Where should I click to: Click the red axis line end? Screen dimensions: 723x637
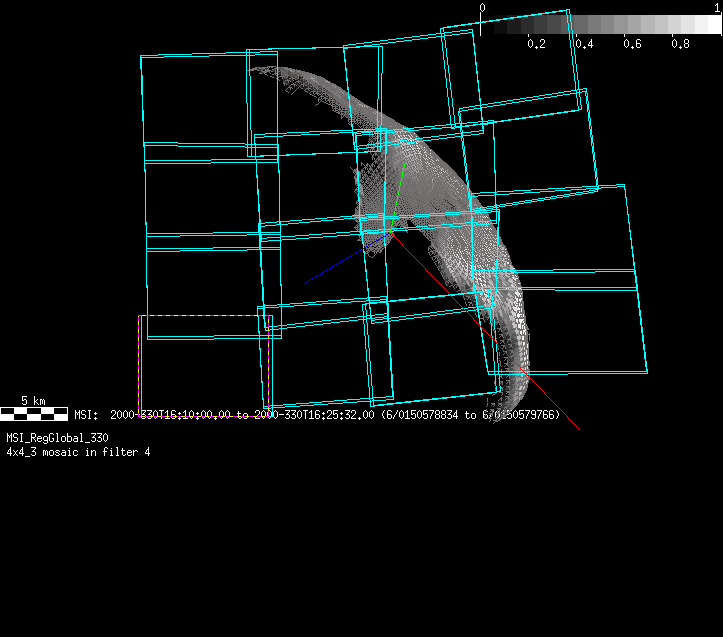coord(577,428)
